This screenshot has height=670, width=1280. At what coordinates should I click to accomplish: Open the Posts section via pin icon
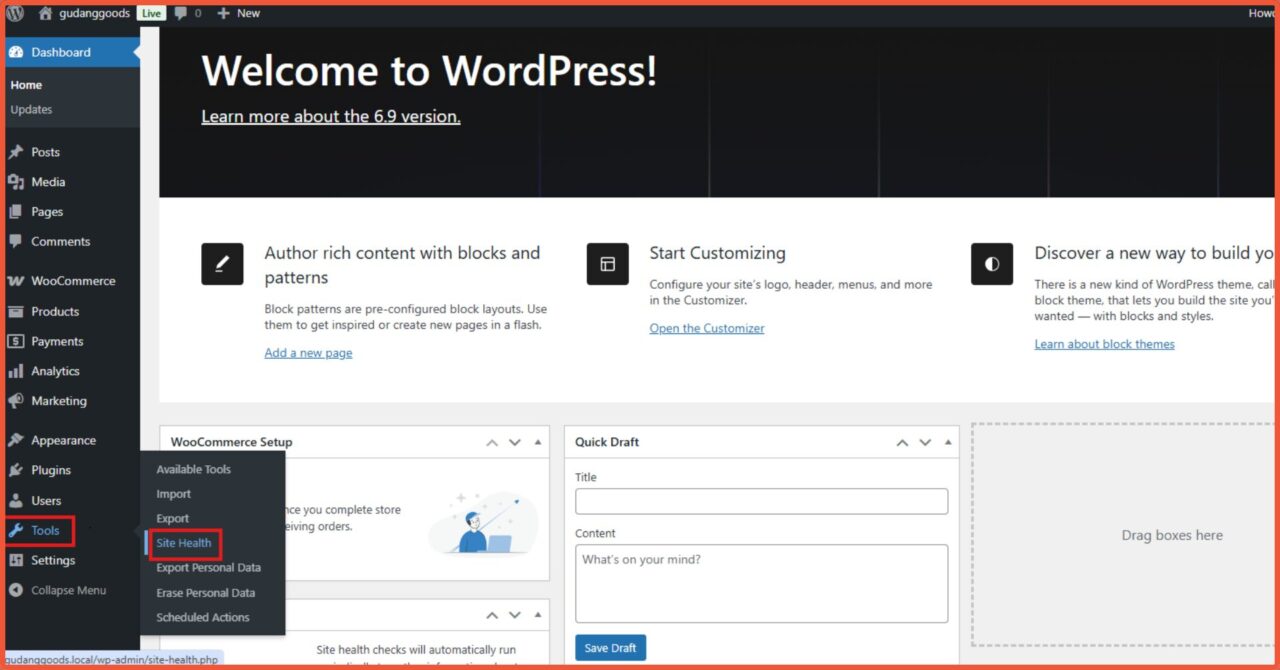(x=14, y=151)
